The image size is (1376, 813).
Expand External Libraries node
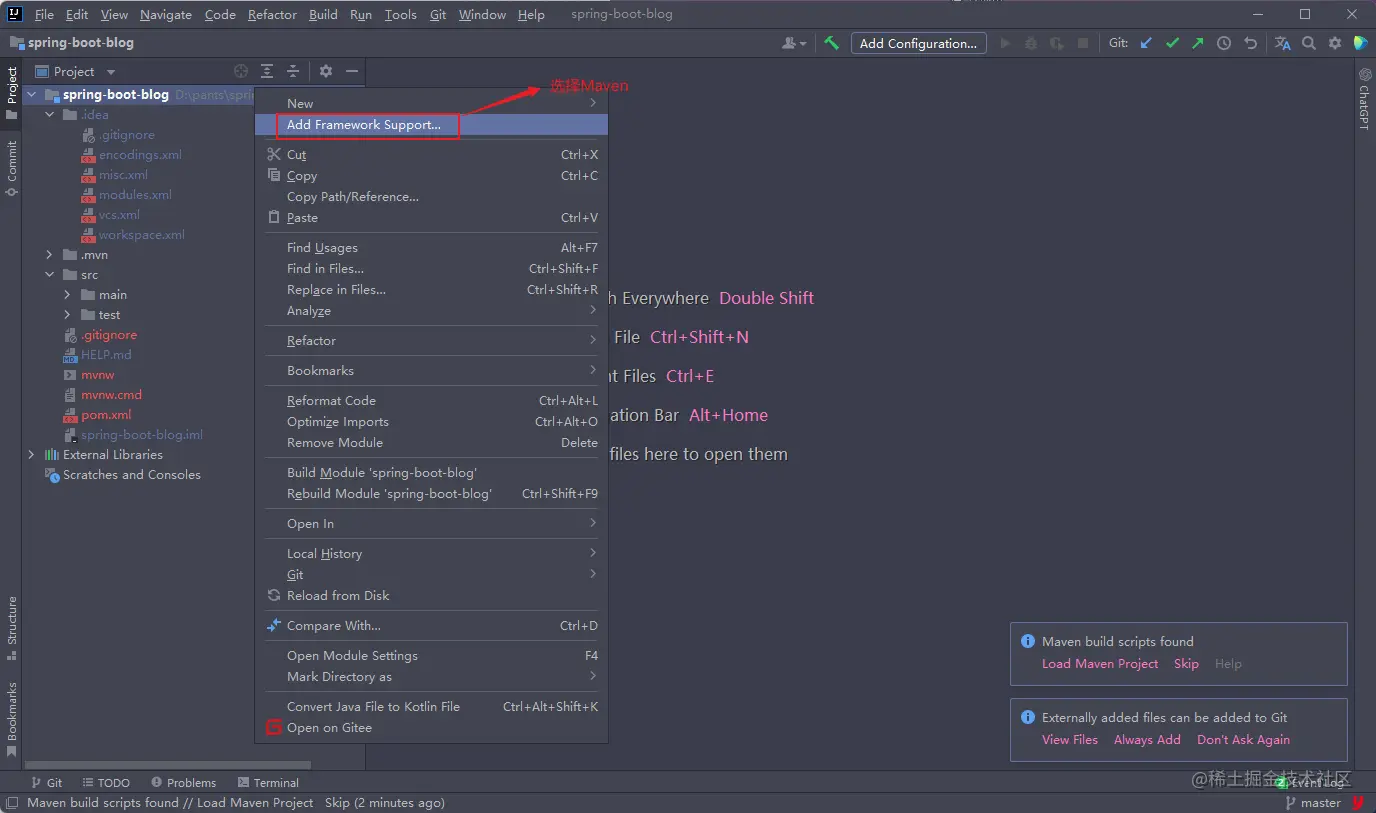32,455
